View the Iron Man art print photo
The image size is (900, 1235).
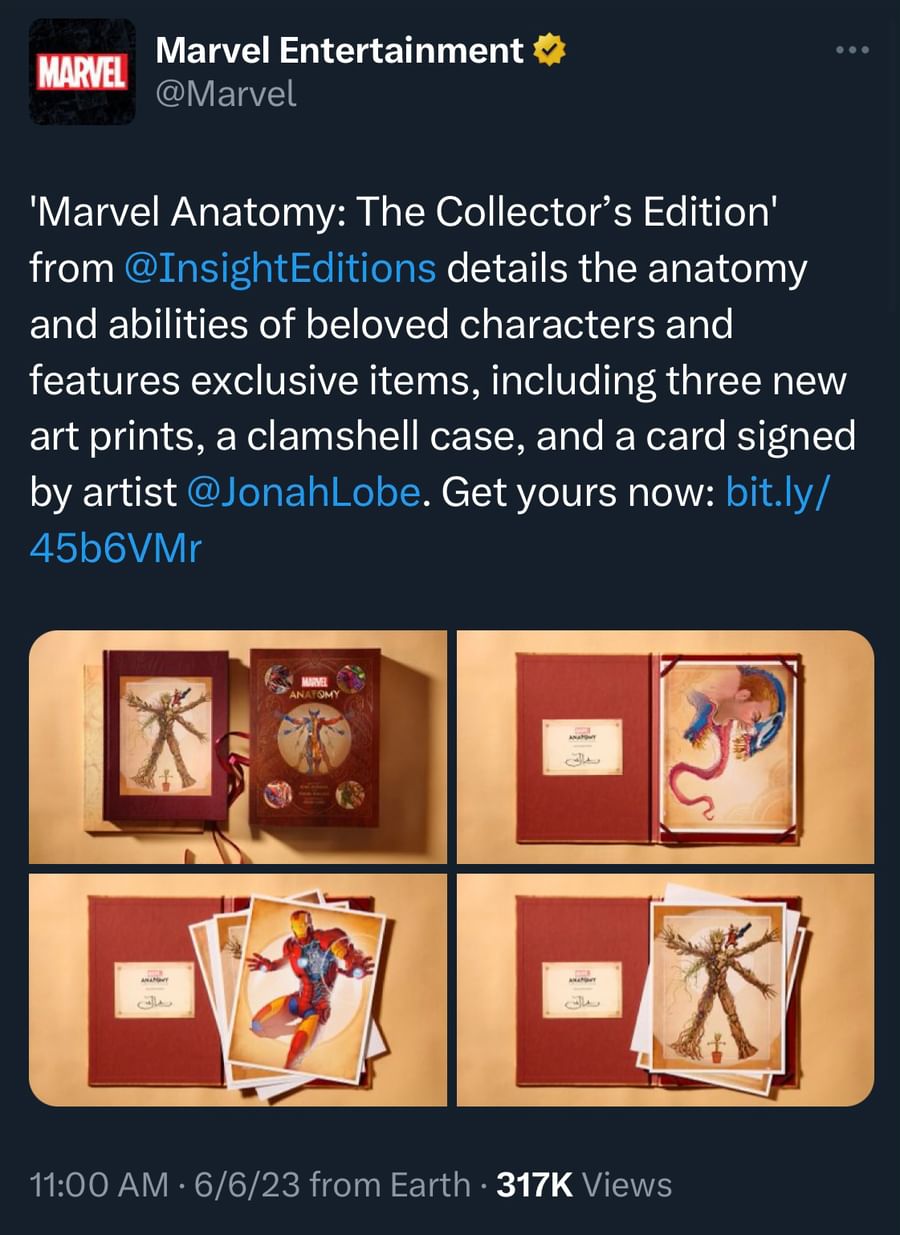[238, 990]
